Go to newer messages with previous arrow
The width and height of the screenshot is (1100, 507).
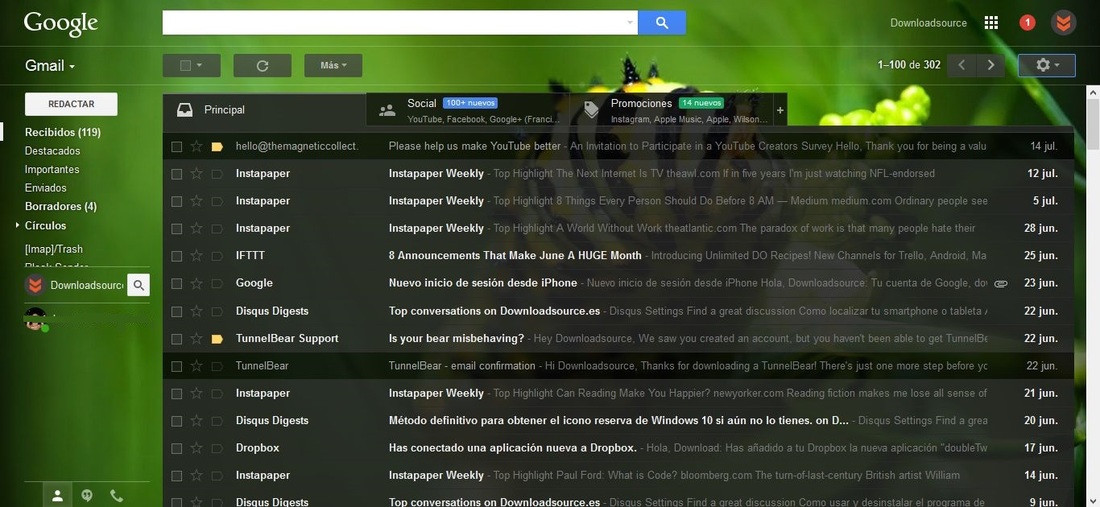pos(962,65)
